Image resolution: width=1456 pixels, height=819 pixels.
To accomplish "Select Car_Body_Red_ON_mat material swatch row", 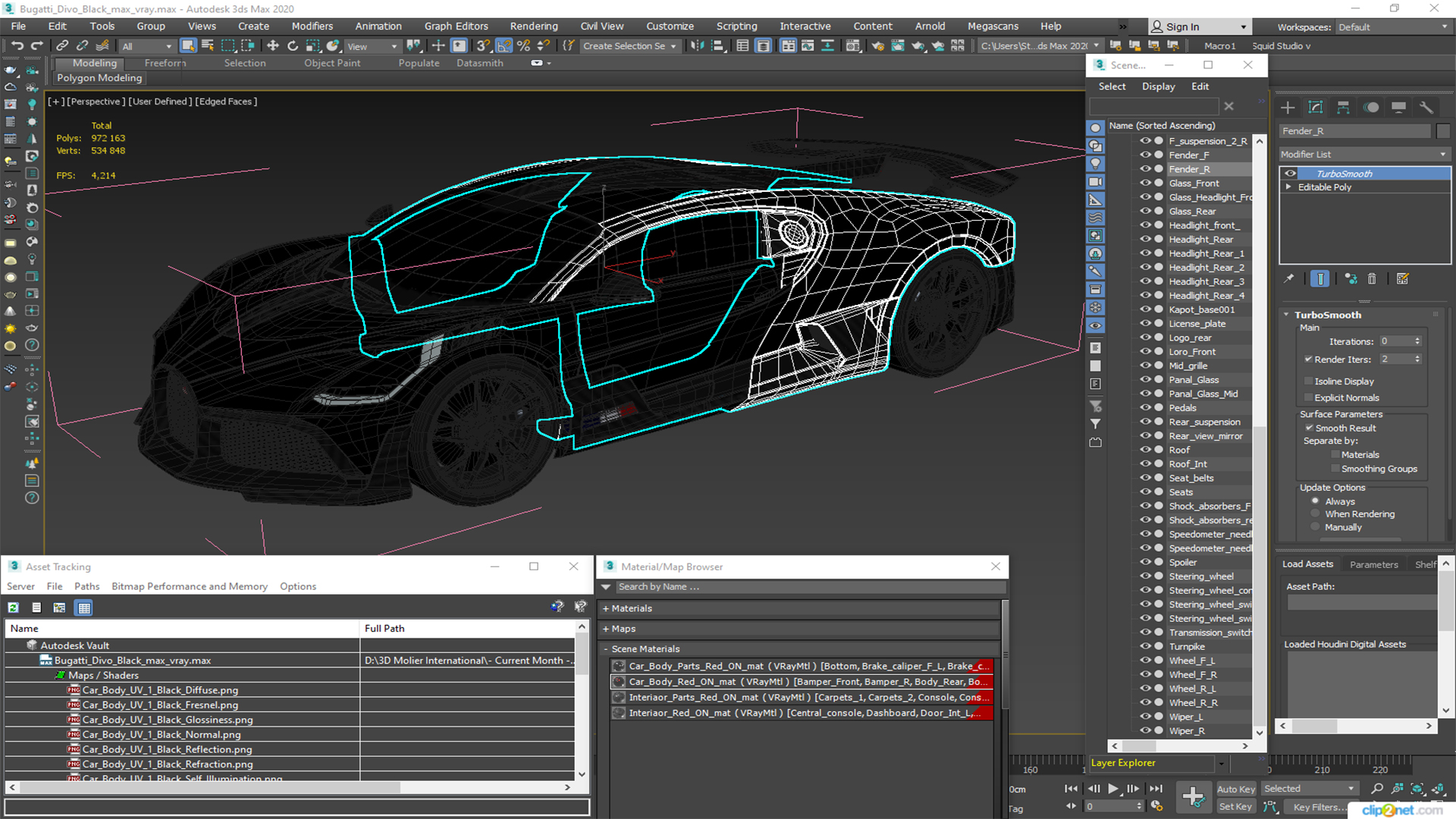I will point(802,682).
